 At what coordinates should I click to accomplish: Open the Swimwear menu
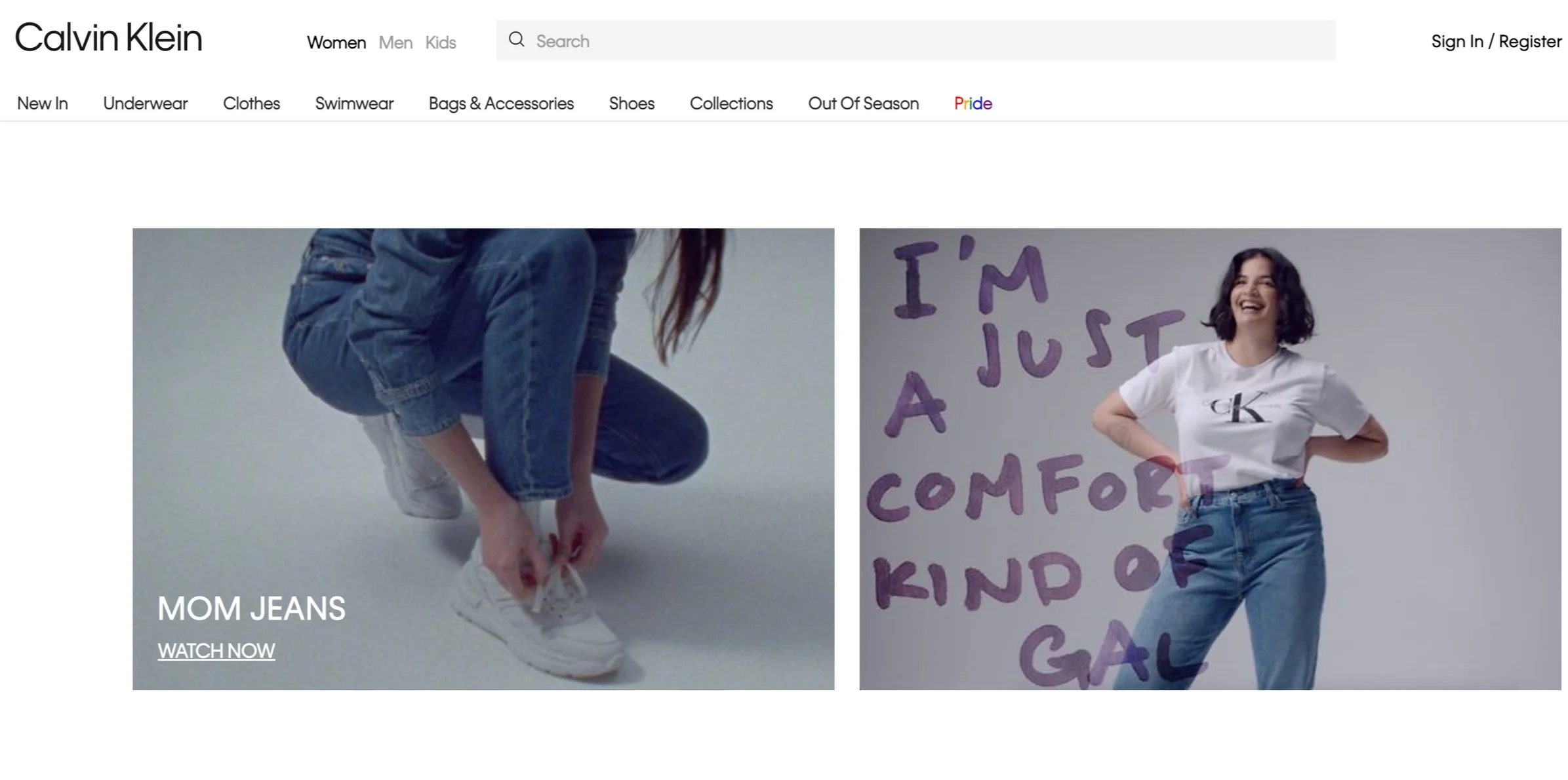(354, 104)
